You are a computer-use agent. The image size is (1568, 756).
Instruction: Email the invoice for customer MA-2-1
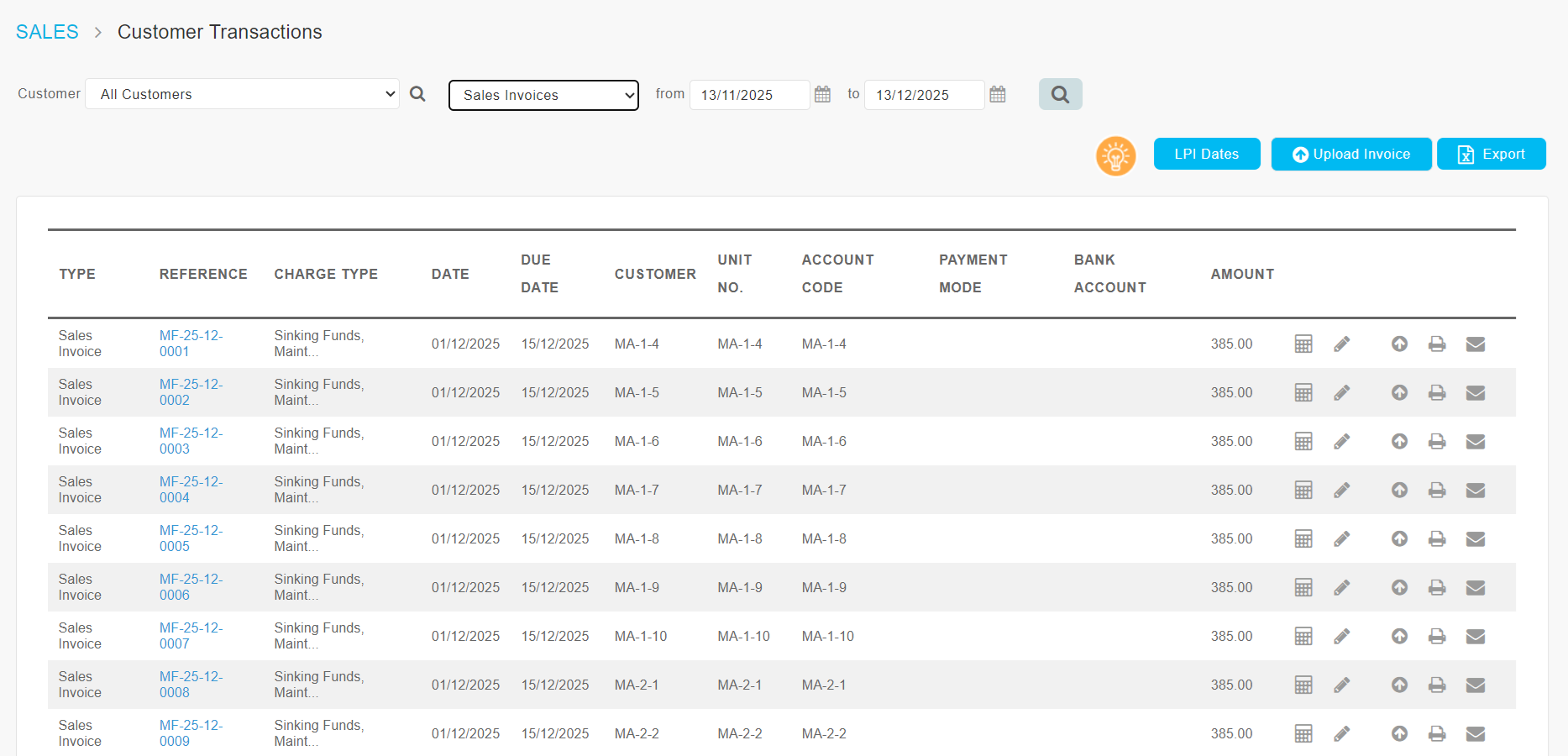(1475, 685)
